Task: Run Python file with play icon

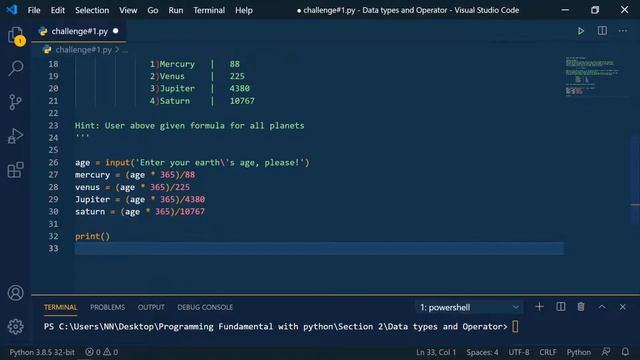Action: pyautogui.click(x=580, y=31)
